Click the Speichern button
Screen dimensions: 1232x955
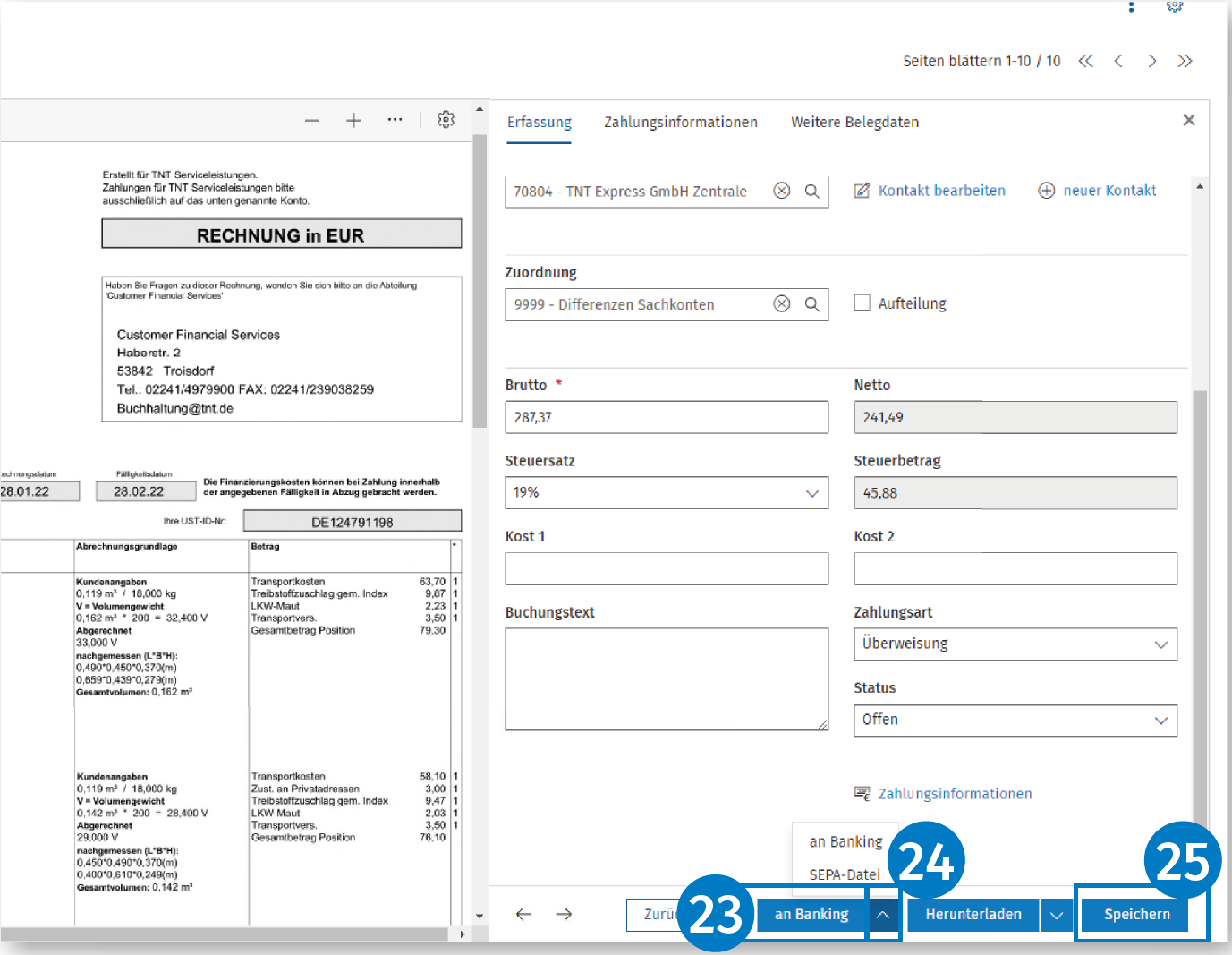tap(1137, 914)
